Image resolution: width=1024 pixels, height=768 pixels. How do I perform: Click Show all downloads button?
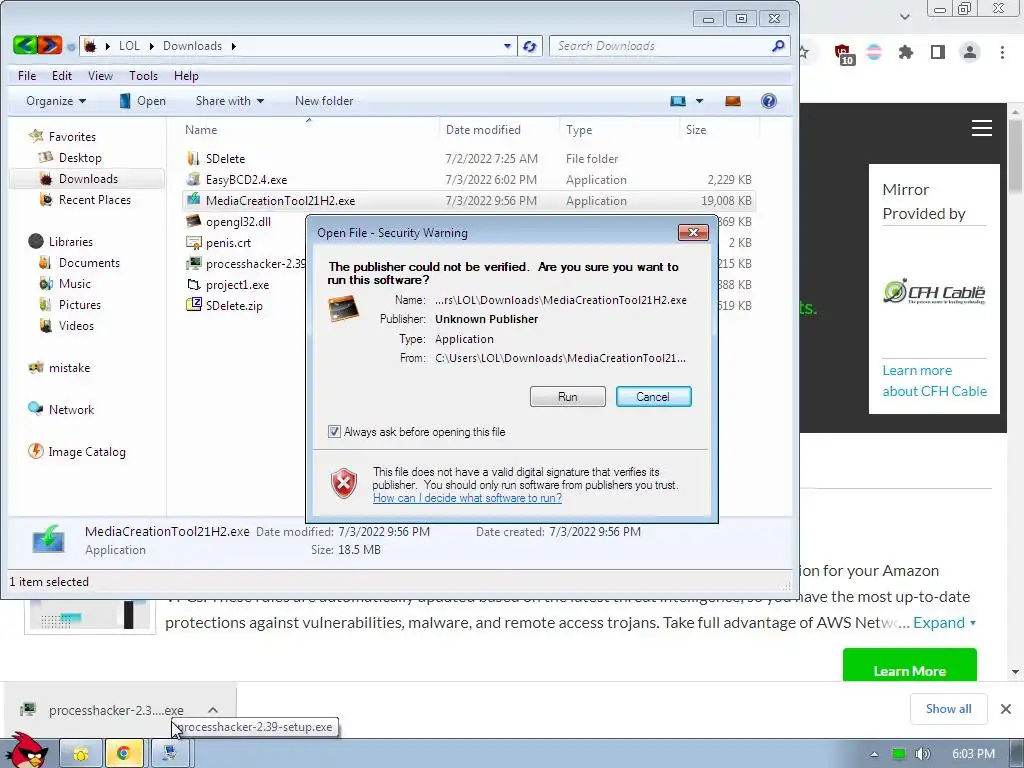tap(948, 709)
